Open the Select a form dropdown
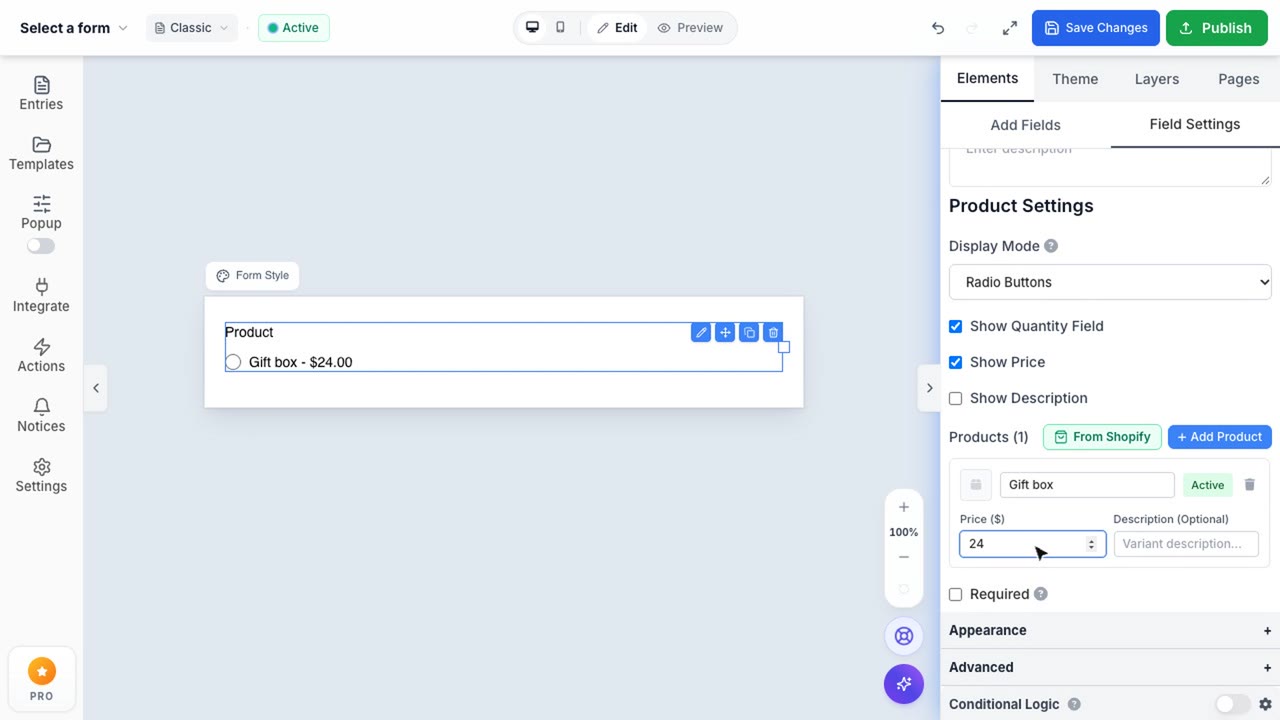 (x=74, y=28)
